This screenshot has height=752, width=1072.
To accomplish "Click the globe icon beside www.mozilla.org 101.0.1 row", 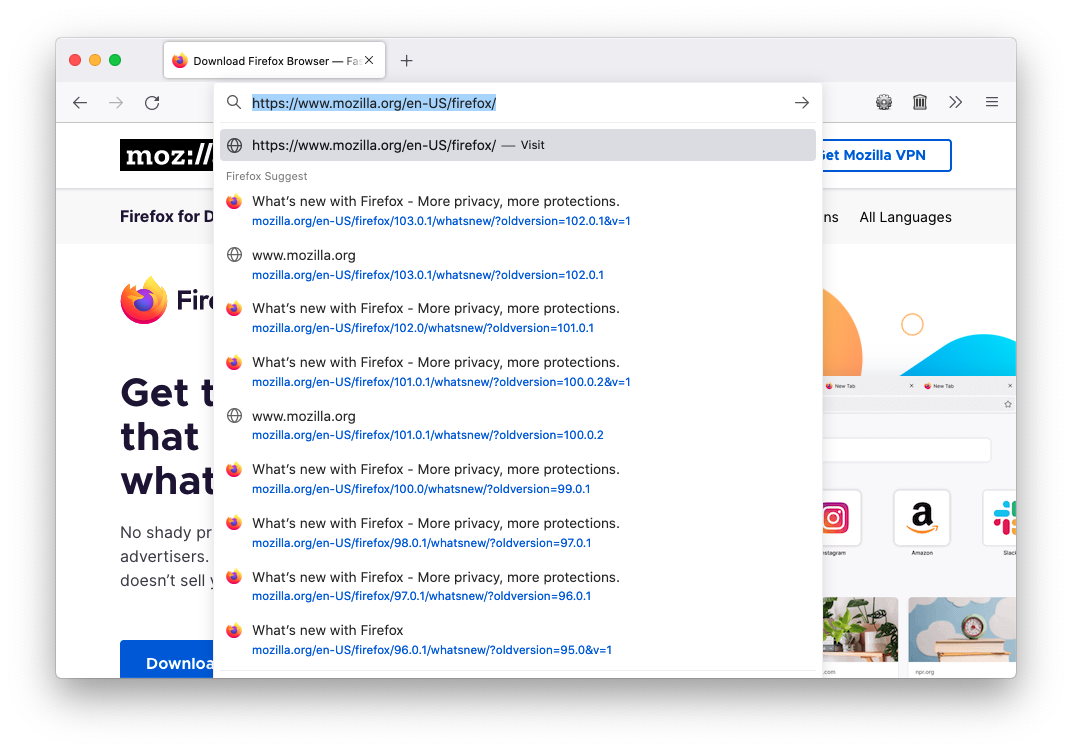I will tap(234, 416).
